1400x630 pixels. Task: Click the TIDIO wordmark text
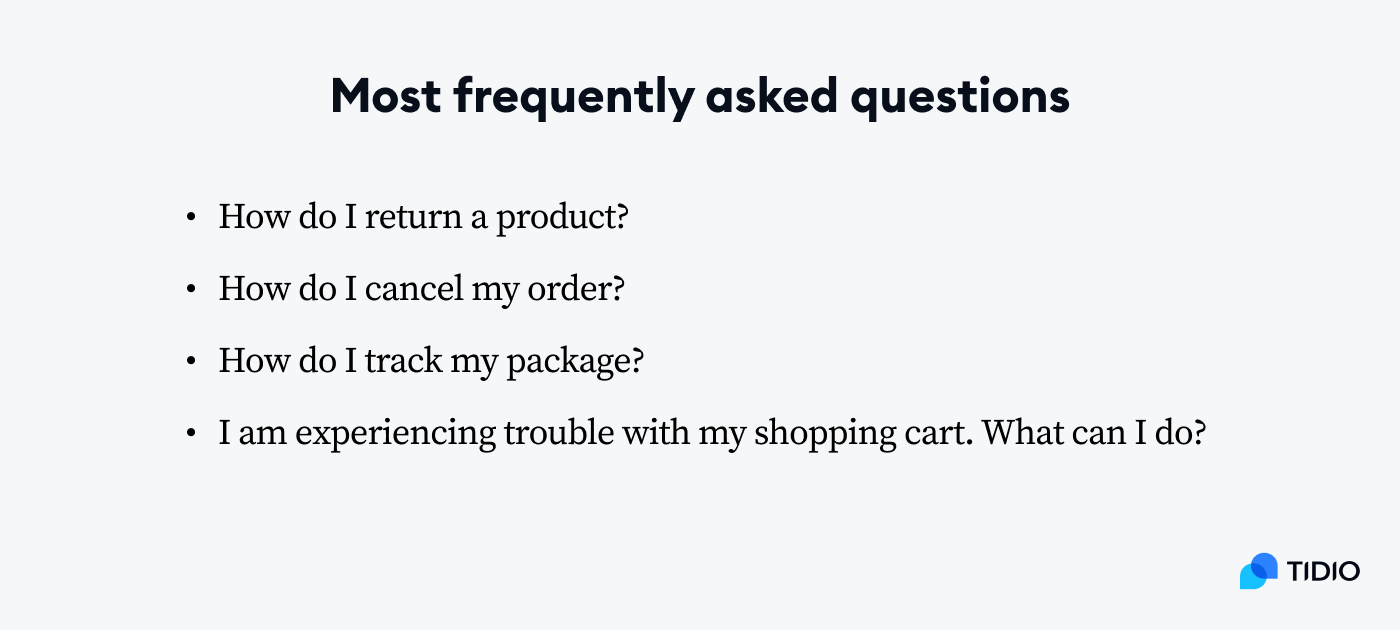pyautogui.click(x=1323, y=572)
